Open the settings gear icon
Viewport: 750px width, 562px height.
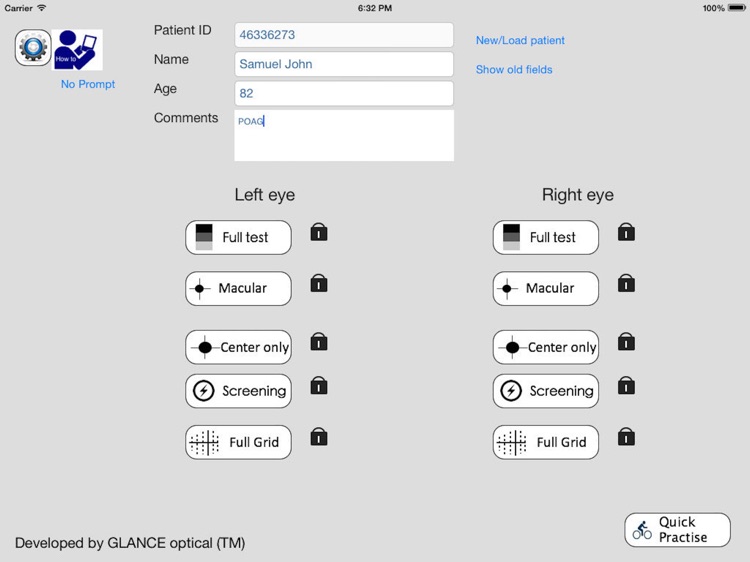pyautogui.click(x=33, y=48)
